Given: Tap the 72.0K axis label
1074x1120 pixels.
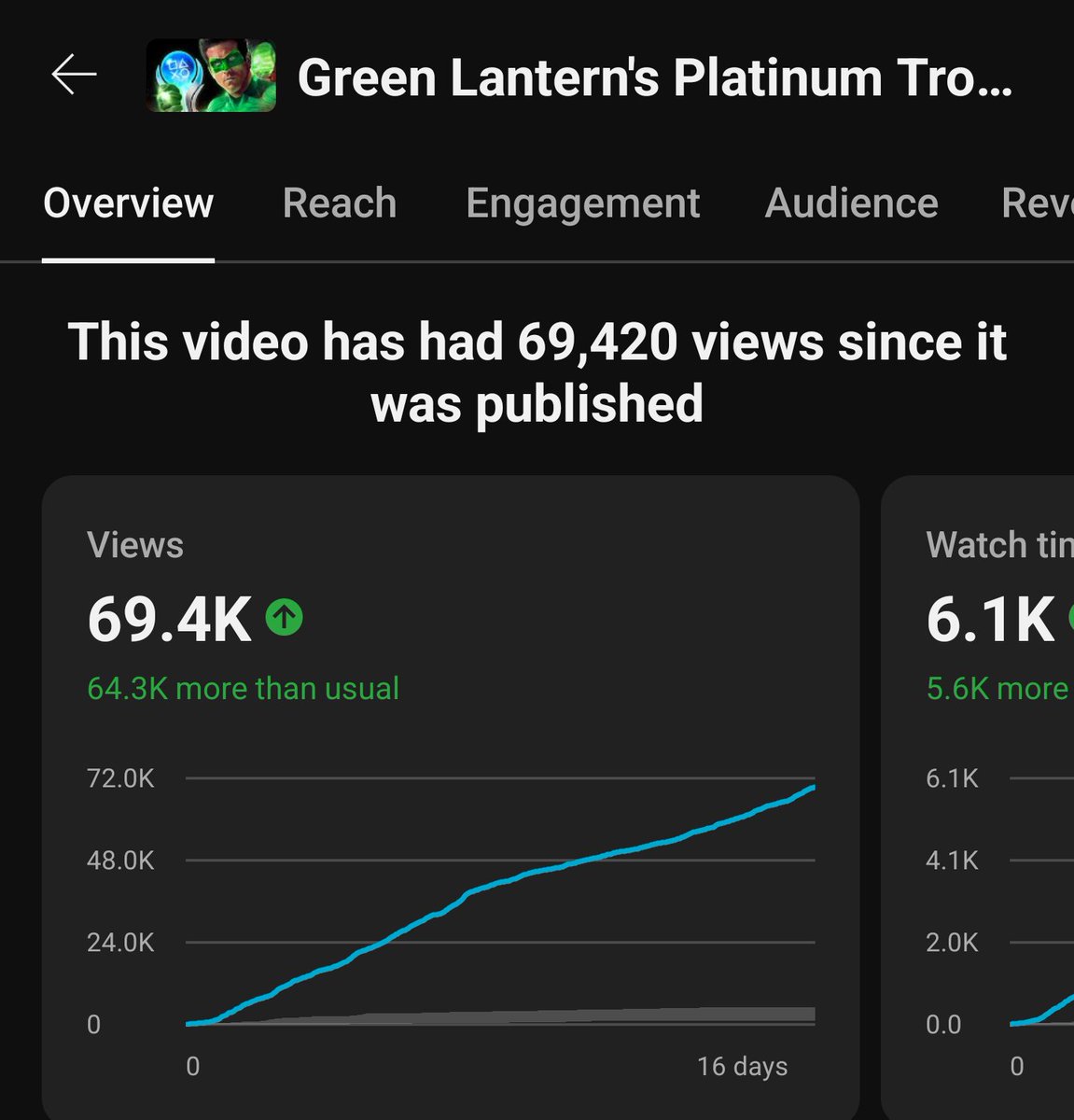Looking at the screenshot, I should [120, 778].
